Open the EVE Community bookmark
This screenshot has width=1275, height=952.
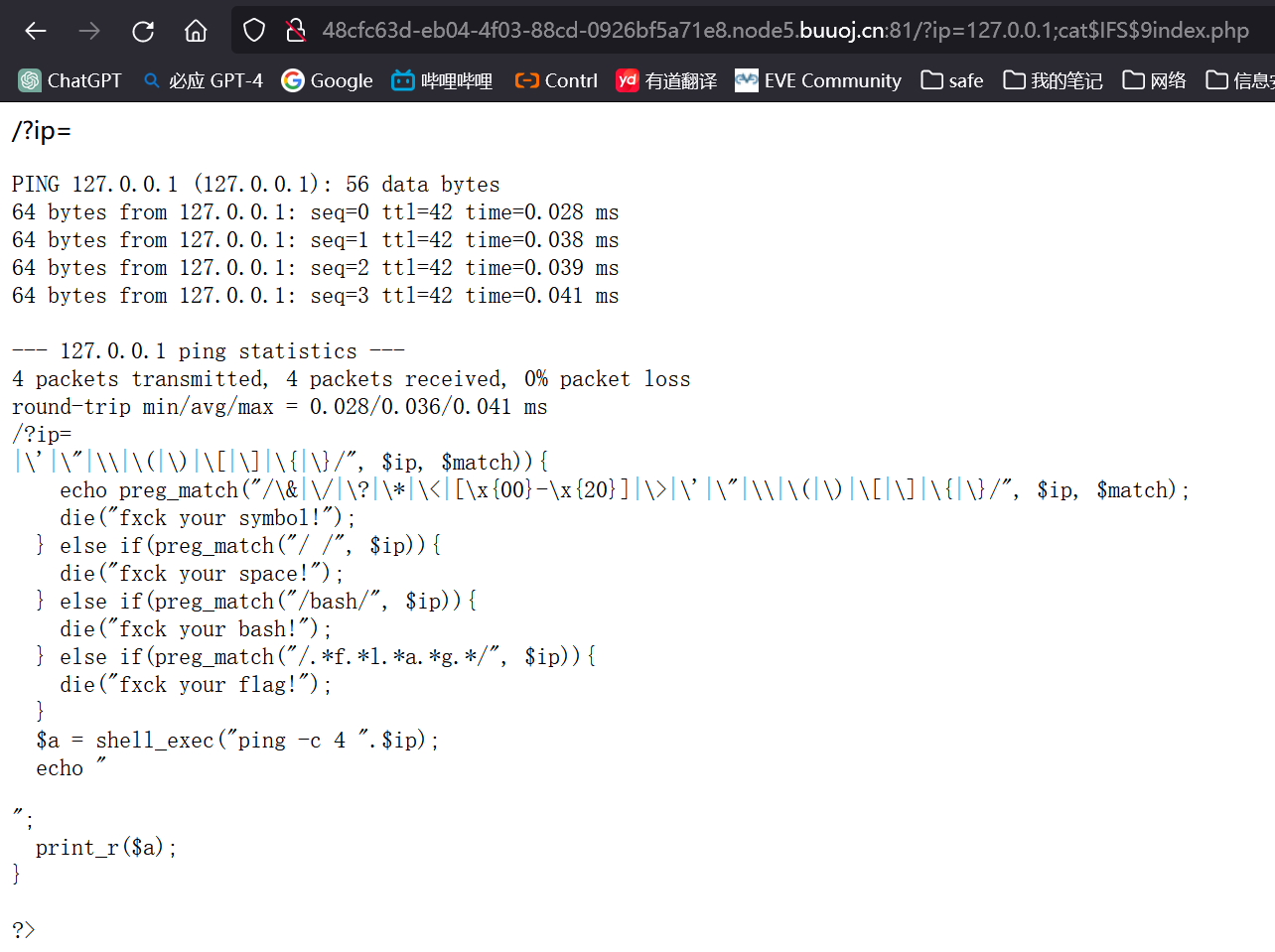(818, 80)
